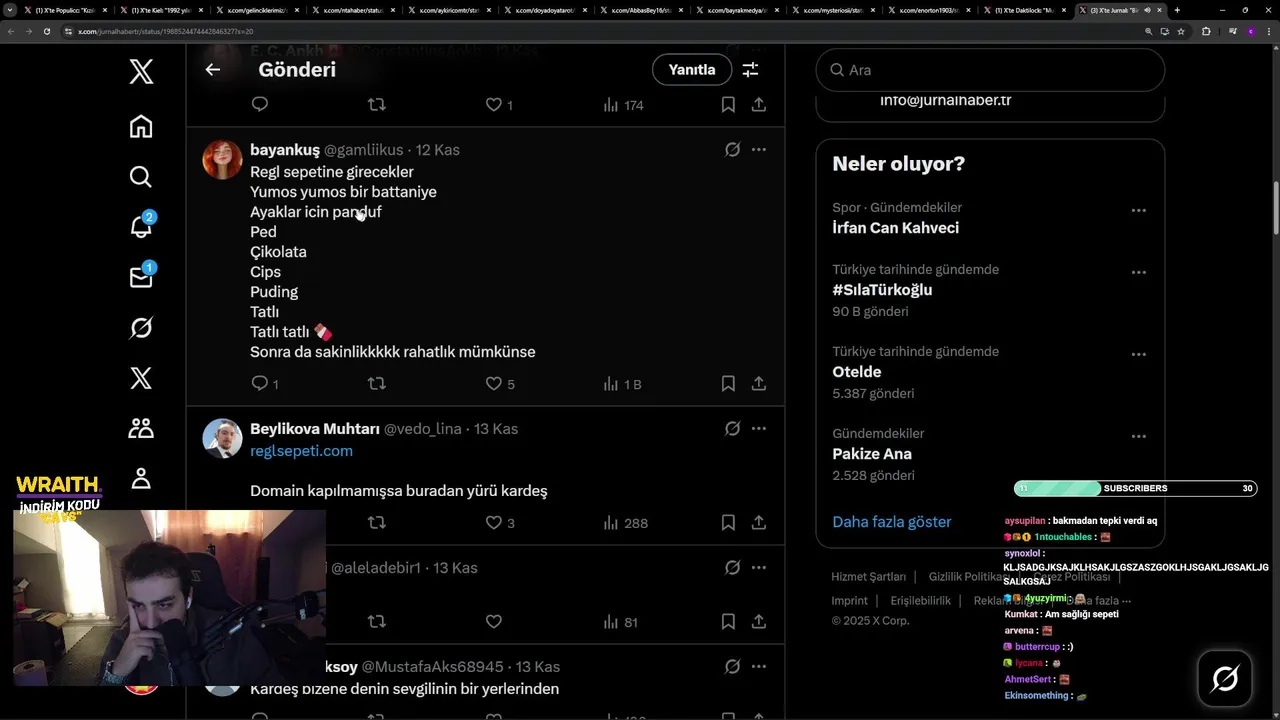The height and width of the screenshot is (720, 1280).
Task: Open @vedo_lina profile handle
Action: coord(422,429)
